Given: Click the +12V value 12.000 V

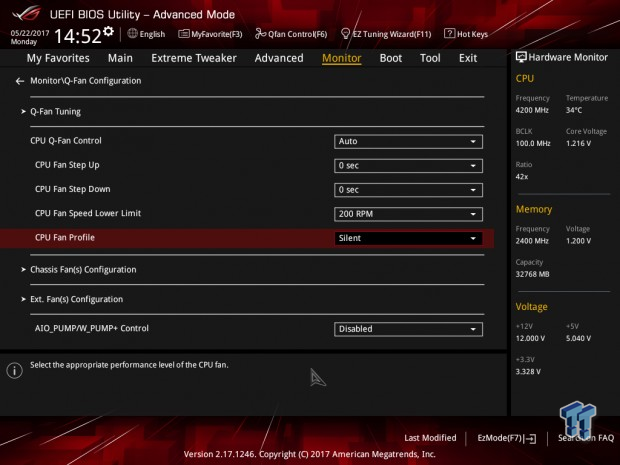Looking at the screenshot, I should 530,338.
